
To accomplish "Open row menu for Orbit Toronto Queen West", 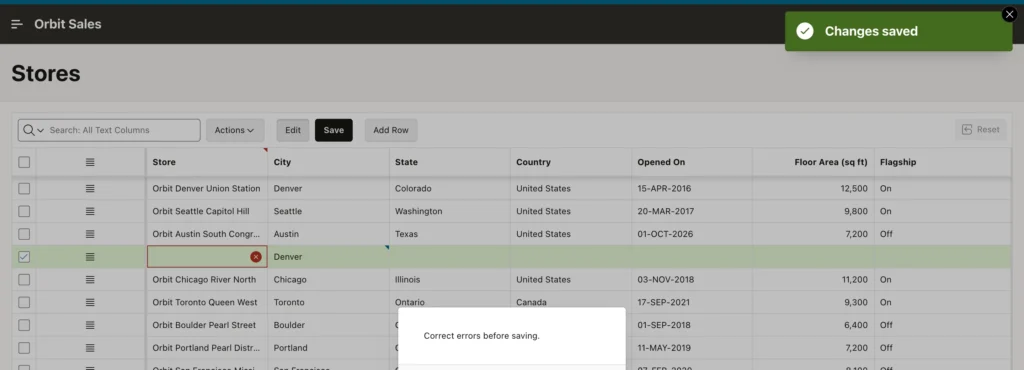I will click(90, 302).
